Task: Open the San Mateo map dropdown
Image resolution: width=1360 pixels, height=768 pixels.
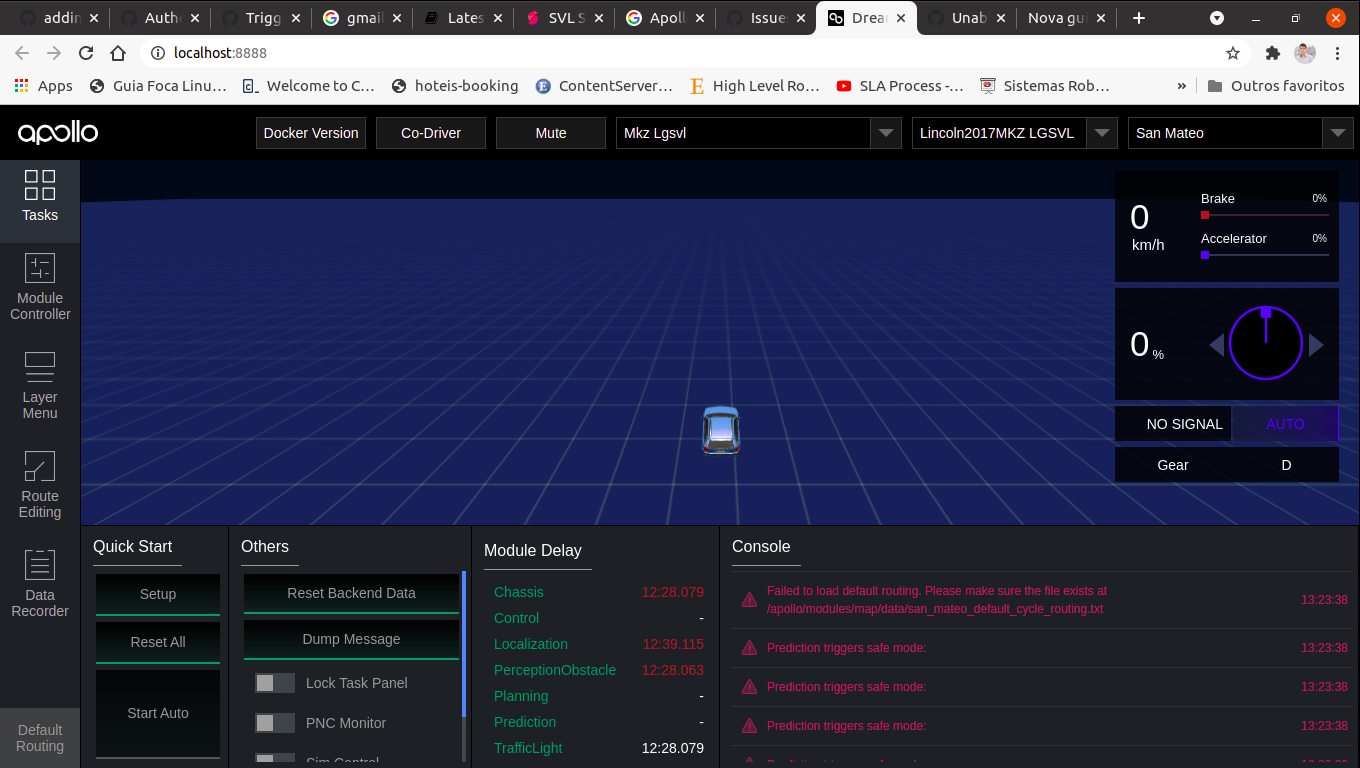Action: (1338, 132)
